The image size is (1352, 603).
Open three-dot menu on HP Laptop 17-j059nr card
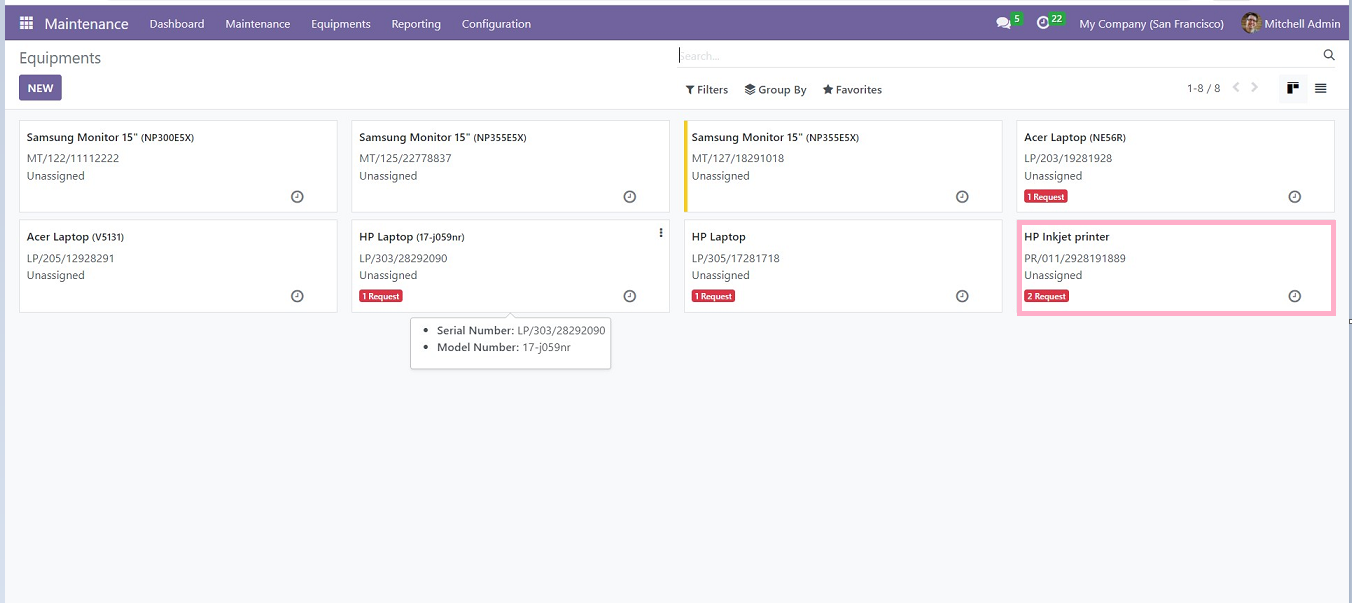661,233
